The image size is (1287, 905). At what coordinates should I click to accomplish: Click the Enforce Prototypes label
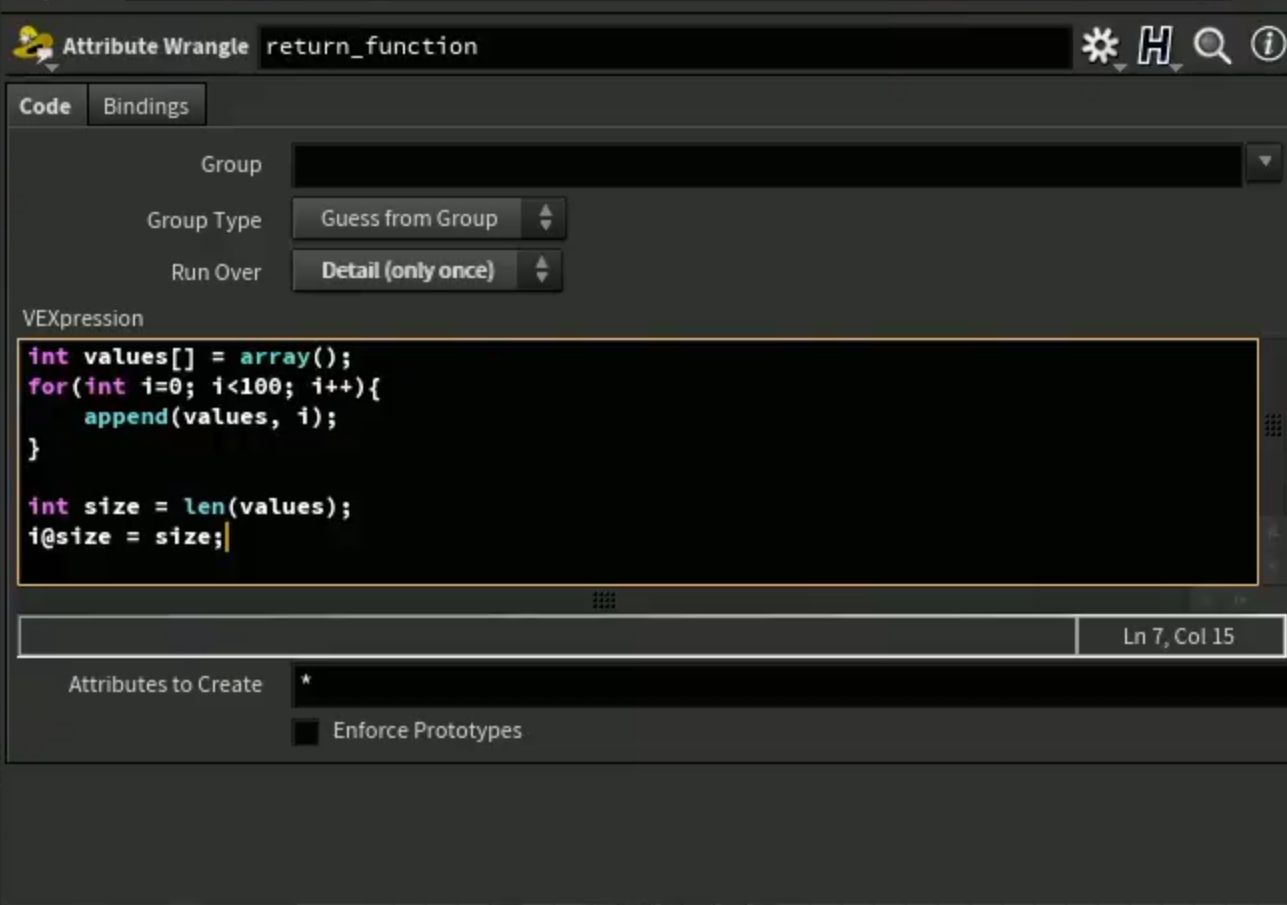pos(427,731)
